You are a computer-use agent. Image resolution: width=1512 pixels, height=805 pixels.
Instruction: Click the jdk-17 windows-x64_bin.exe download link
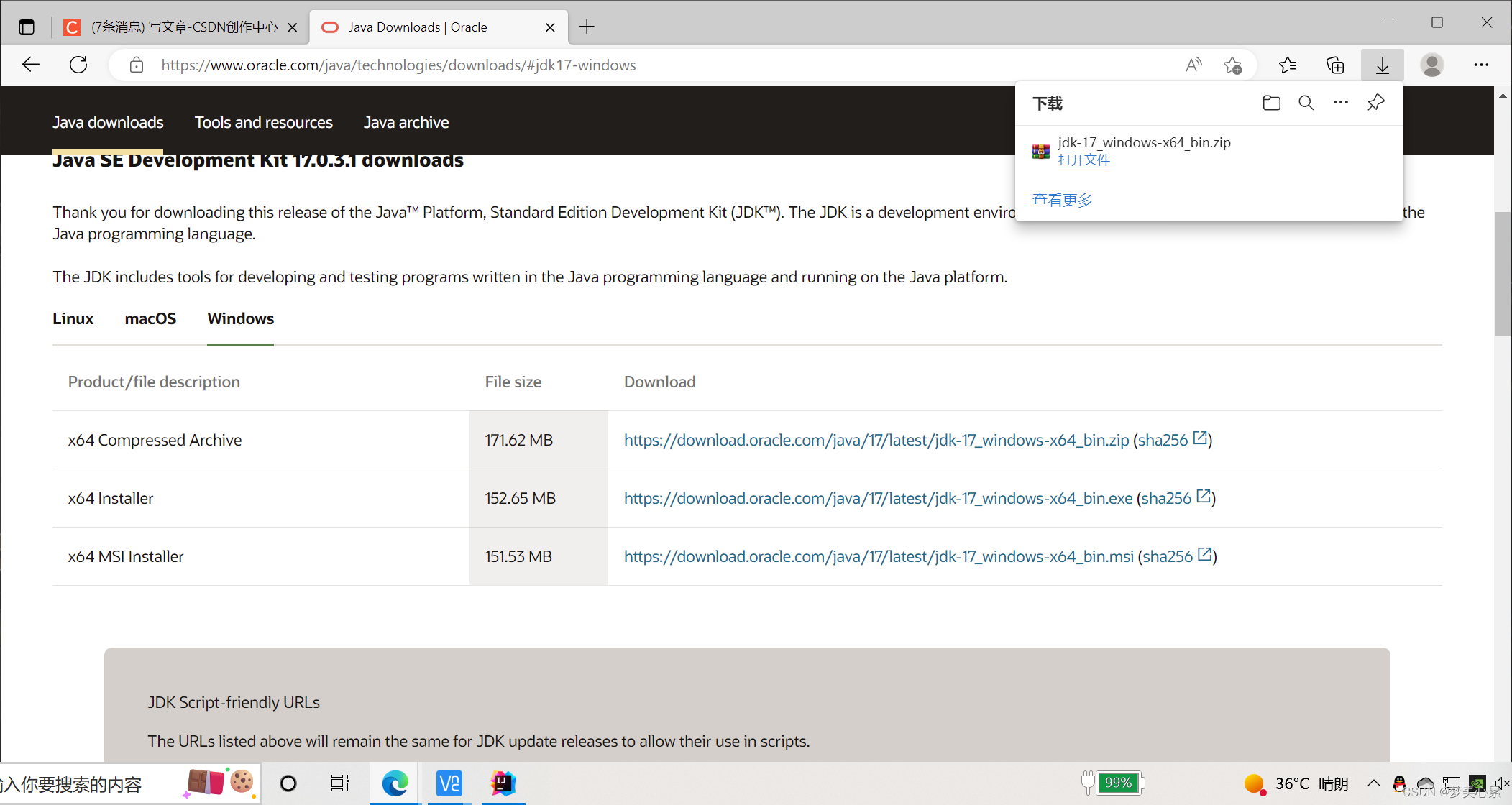tap(878, 498)
